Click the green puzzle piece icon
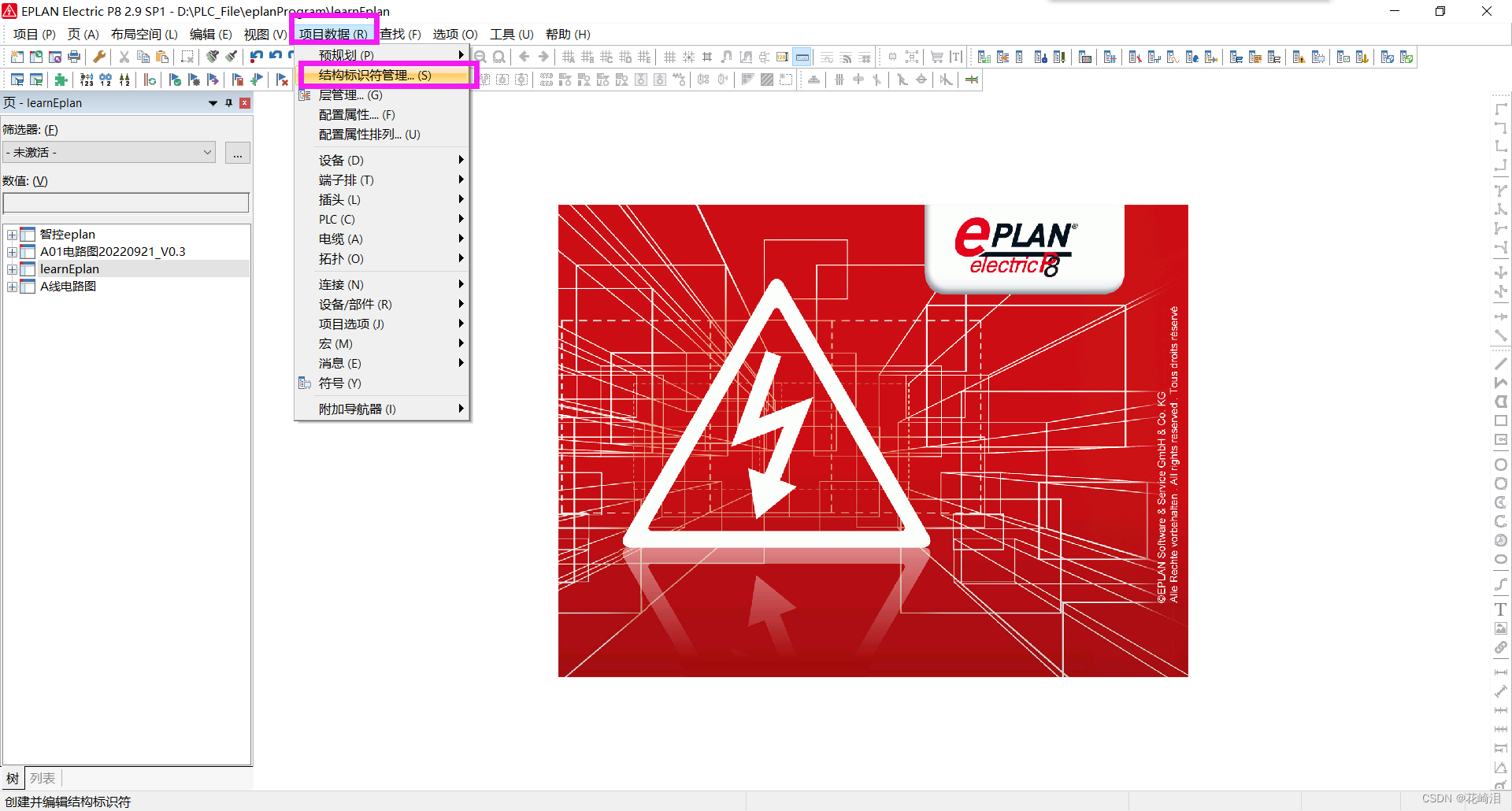Viewport: 1512px width, 811px height. 61,80
